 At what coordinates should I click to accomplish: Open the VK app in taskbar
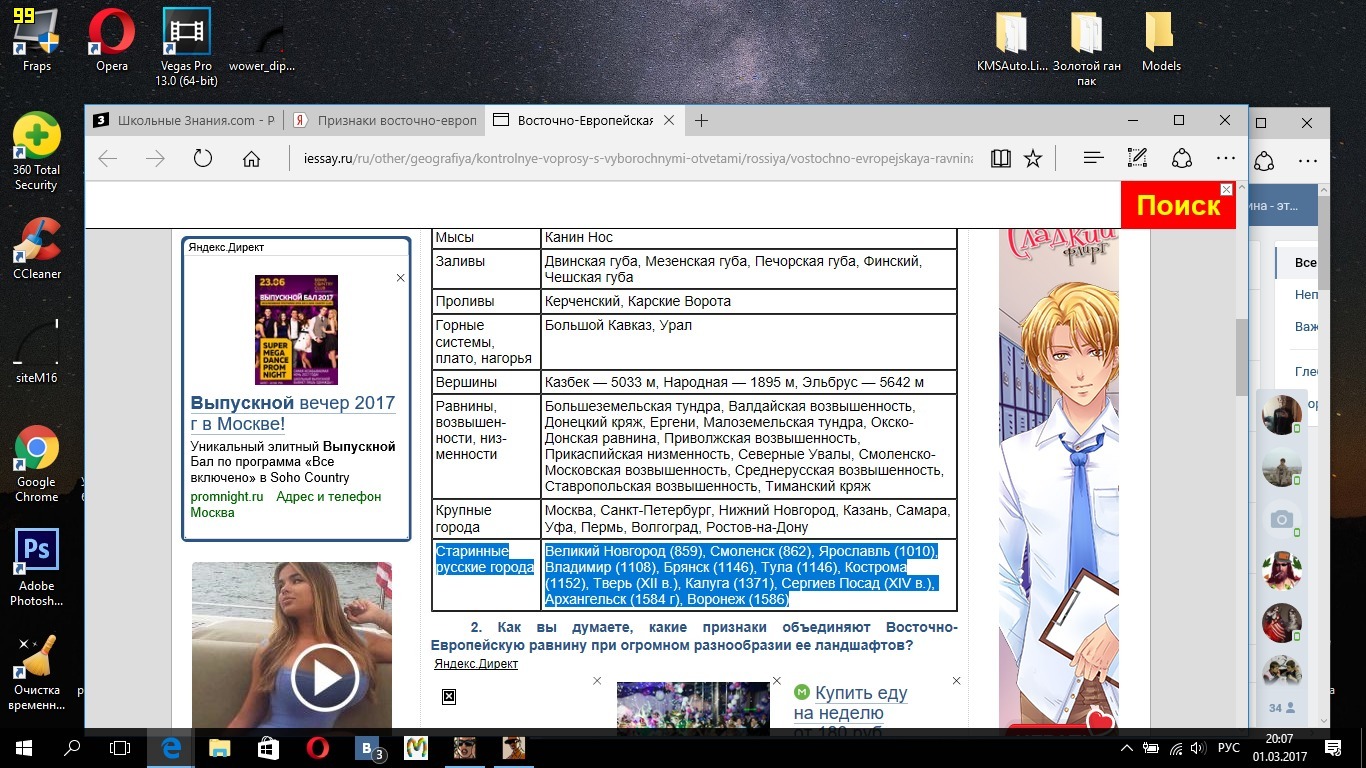[x=366, y=747]
